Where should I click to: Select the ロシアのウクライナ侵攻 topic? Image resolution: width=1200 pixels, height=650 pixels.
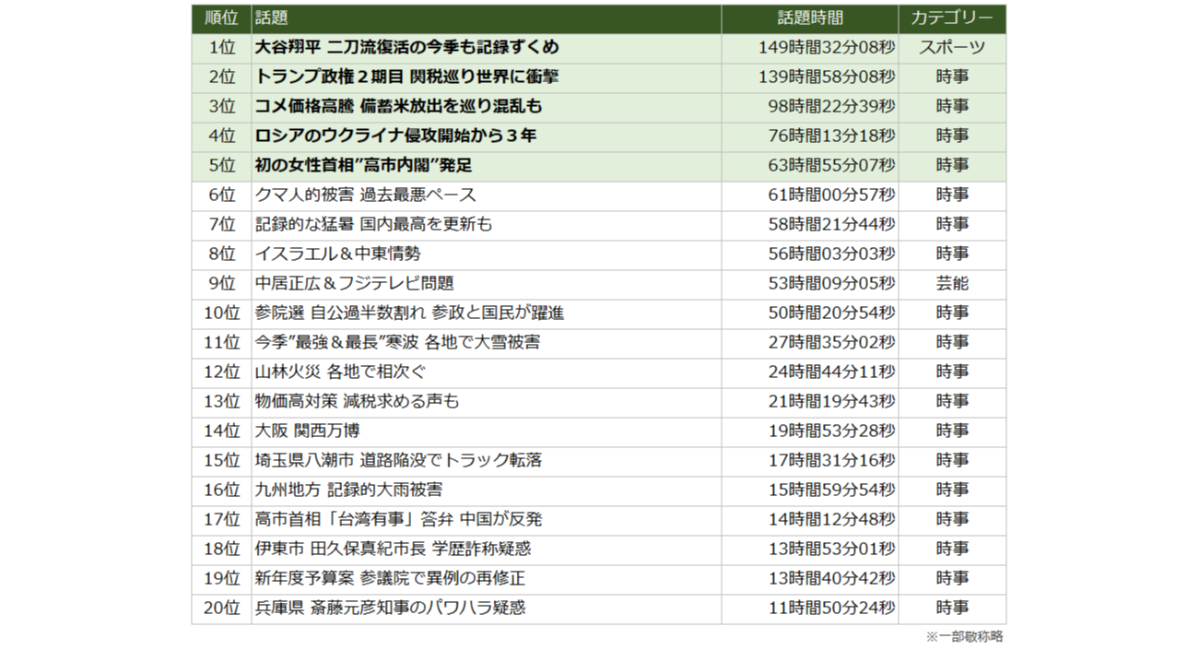click(x=395, y=136)
